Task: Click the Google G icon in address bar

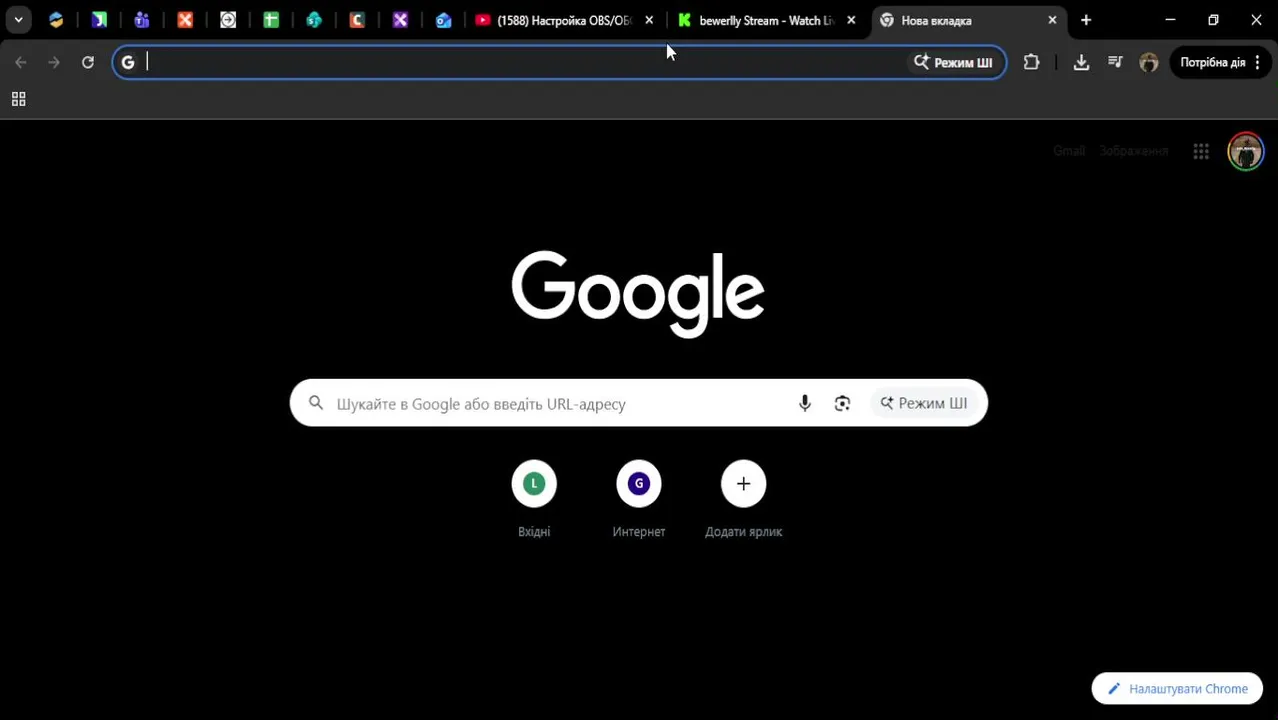Action: point(128,62)
